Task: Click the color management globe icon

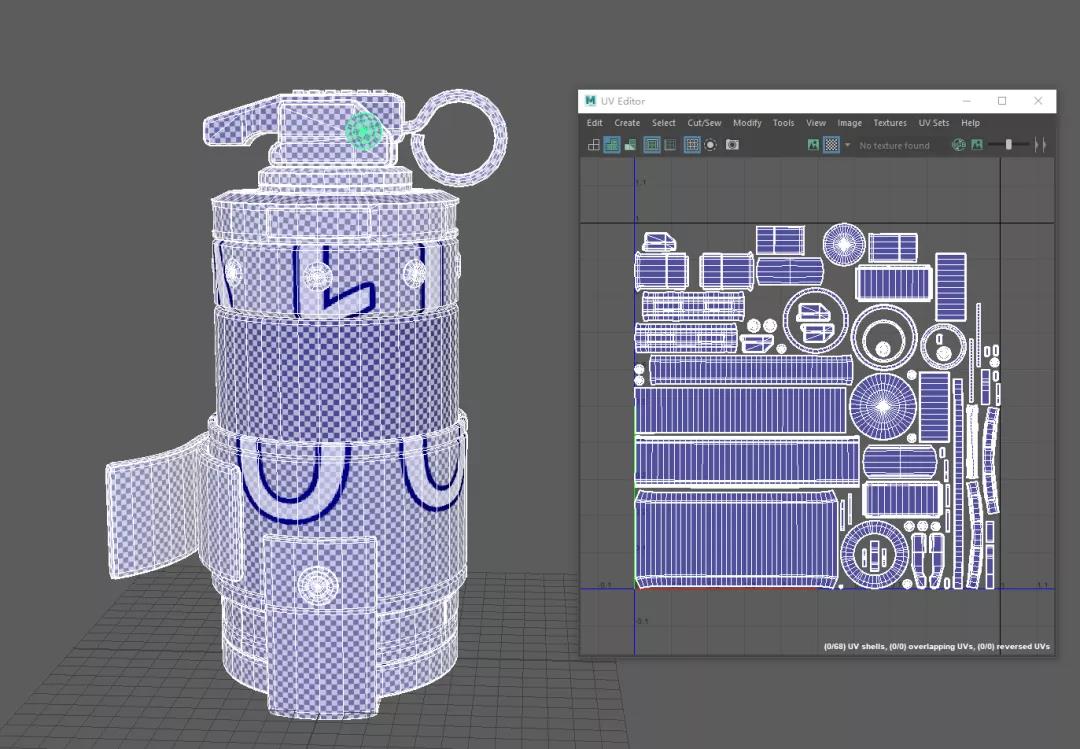Action: (x=959, y=145)
